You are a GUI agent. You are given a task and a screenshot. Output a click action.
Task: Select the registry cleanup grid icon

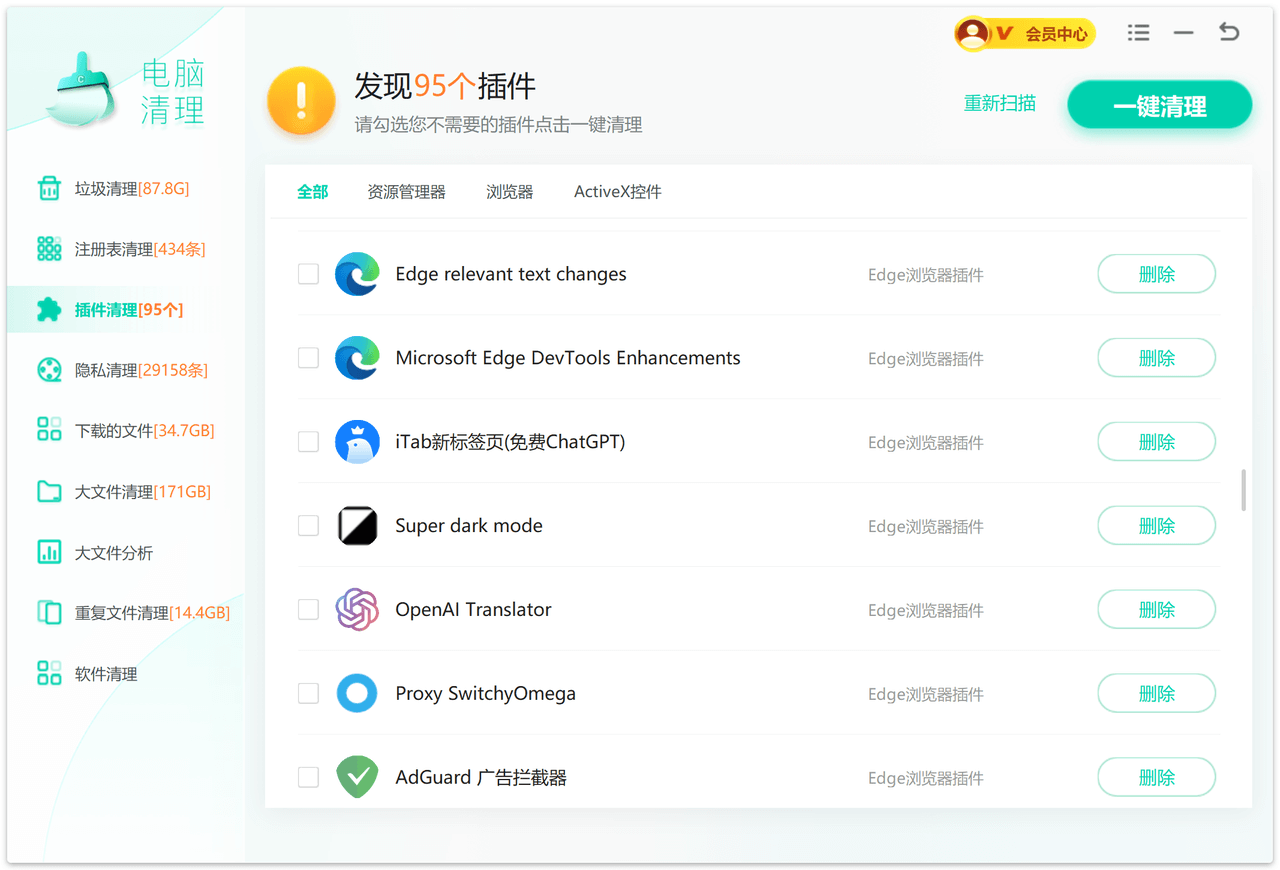point(49,249)
